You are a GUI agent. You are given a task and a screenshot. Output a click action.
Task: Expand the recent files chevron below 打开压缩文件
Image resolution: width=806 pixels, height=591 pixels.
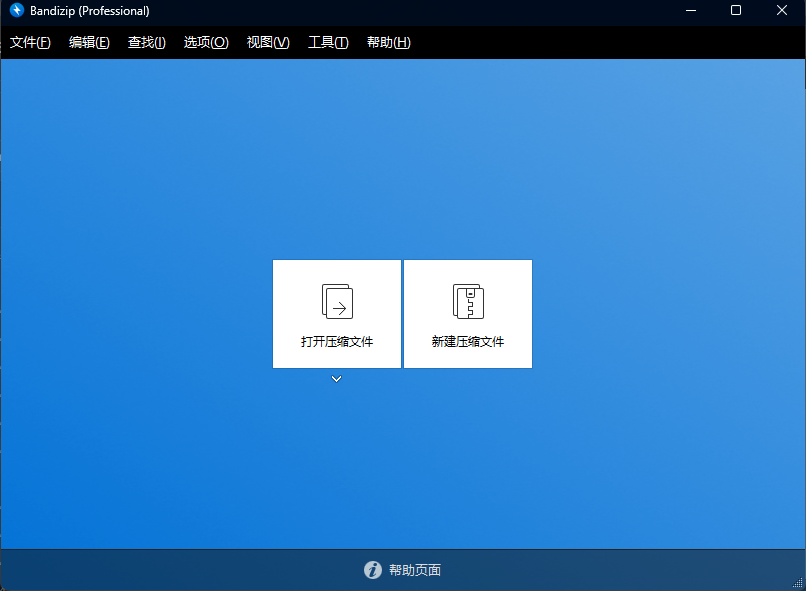coord(337,379)
